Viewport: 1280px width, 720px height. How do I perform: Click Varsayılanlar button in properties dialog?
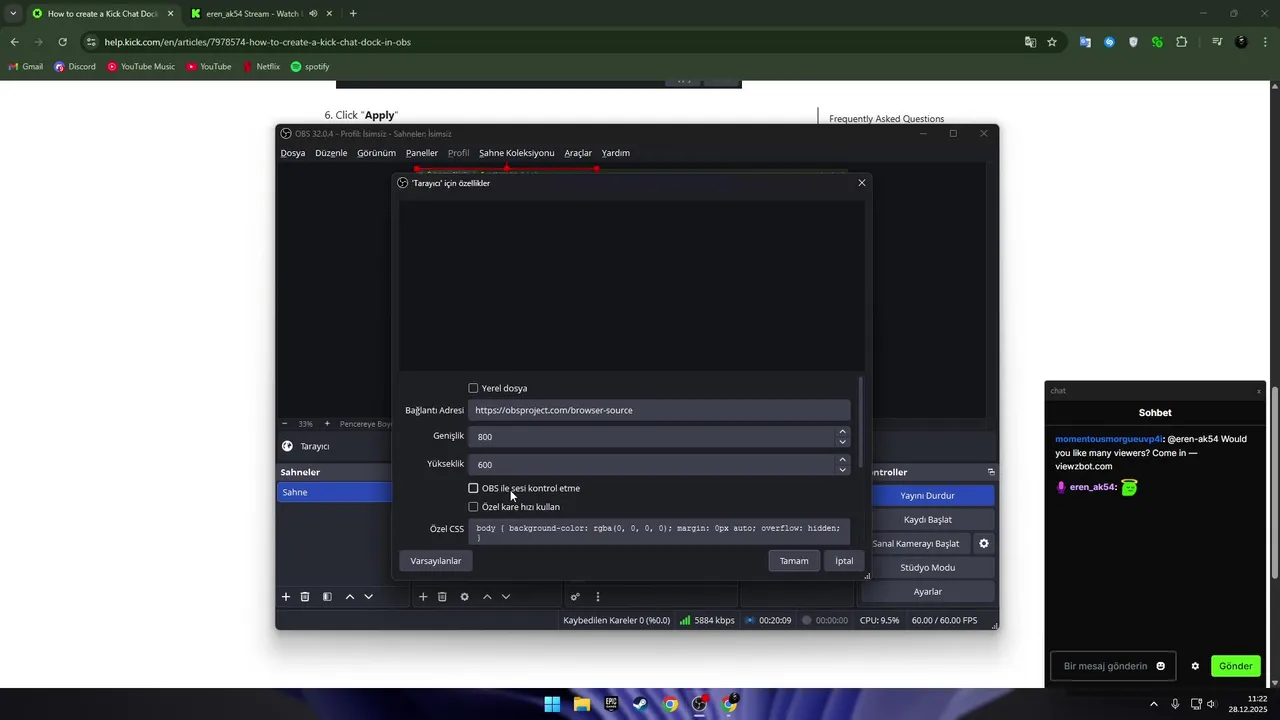point(436,561)
